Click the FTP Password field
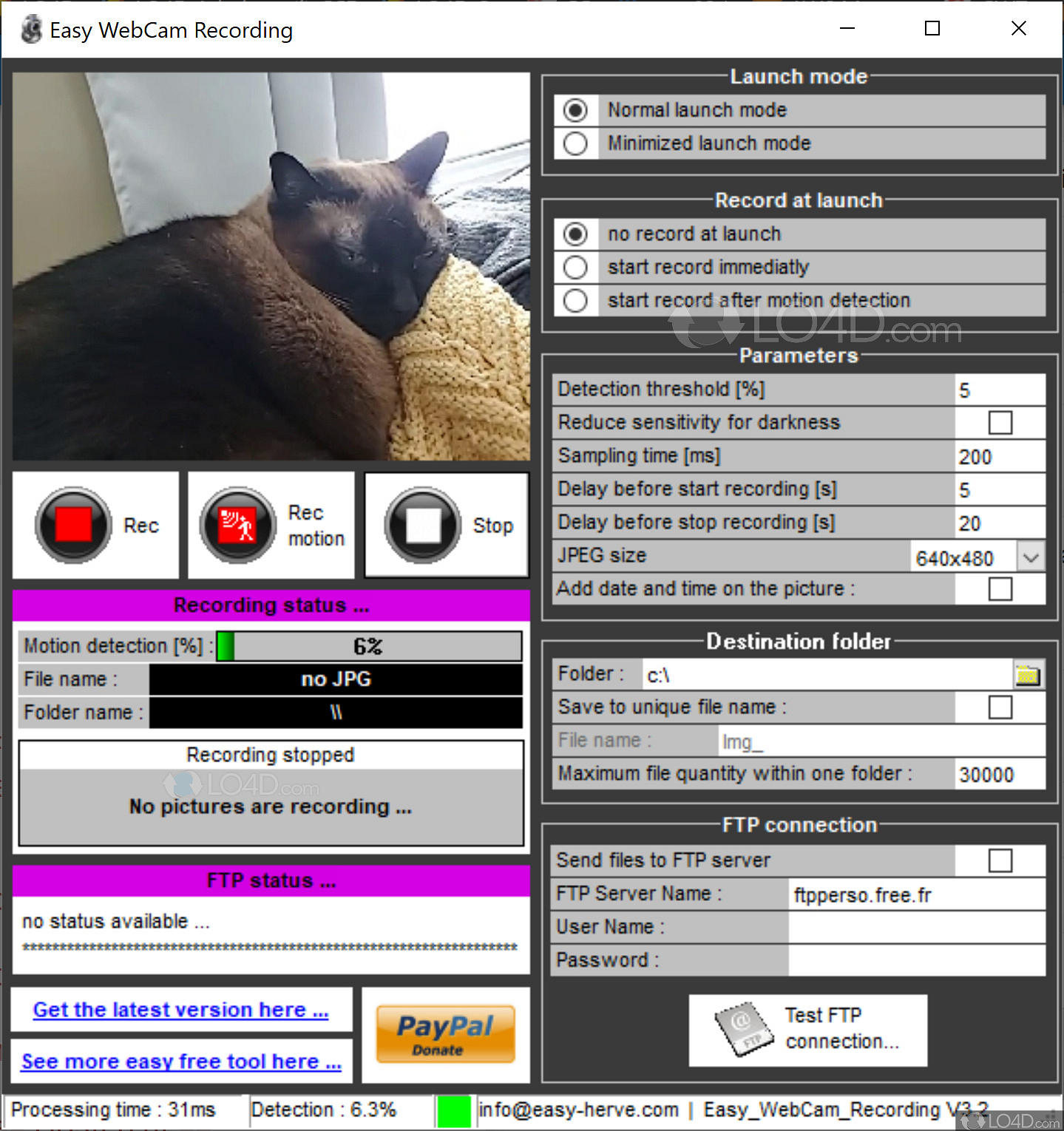1064x1131 pixels. 917,960
